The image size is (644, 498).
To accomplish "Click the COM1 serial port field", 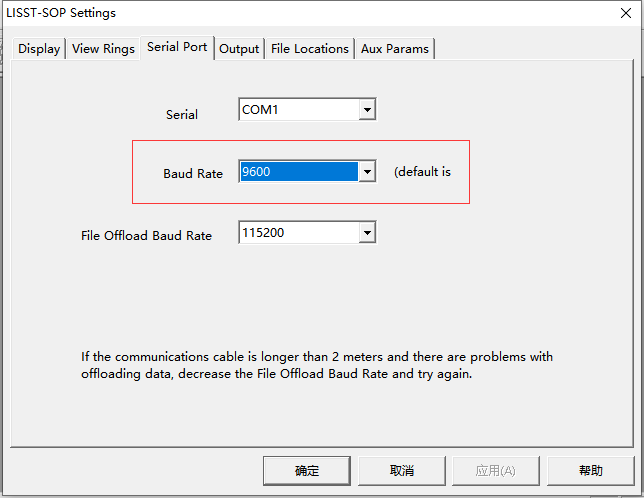I will click(299, 109).
